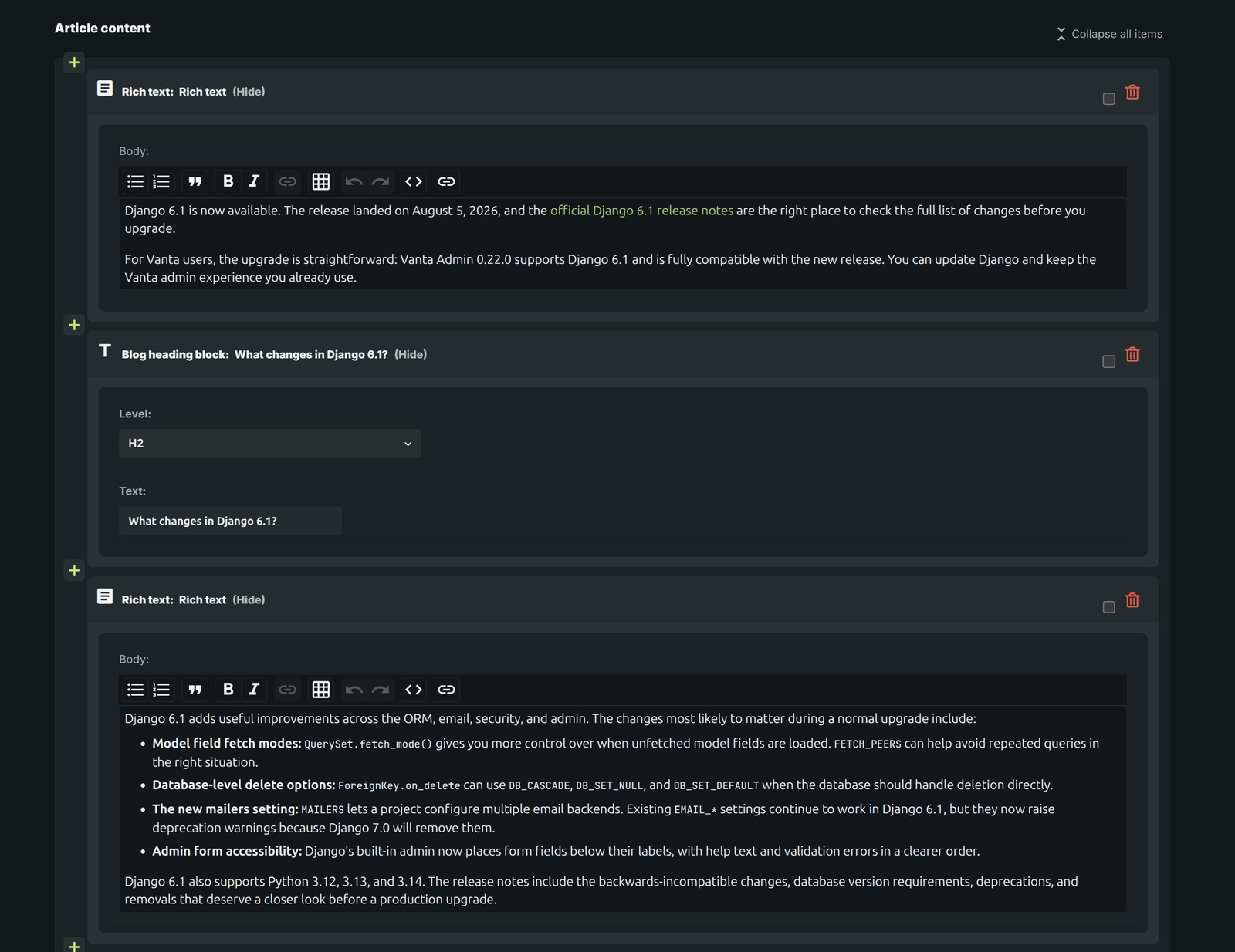Click bright rightmost link icon above 'Django 6.1 adds useful improvements'

[446, 690]
